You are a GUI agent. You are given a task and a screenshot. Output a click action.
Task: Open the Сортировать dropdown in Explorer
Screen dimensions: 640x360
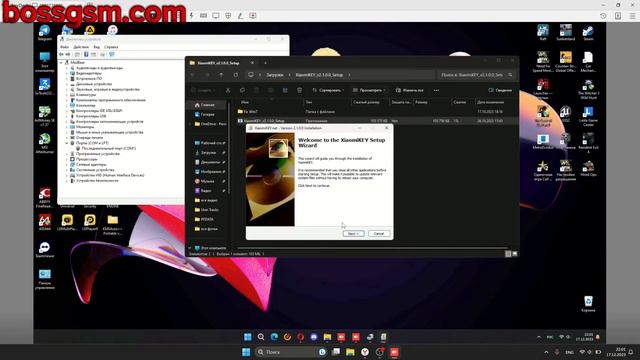click(328, 90)
